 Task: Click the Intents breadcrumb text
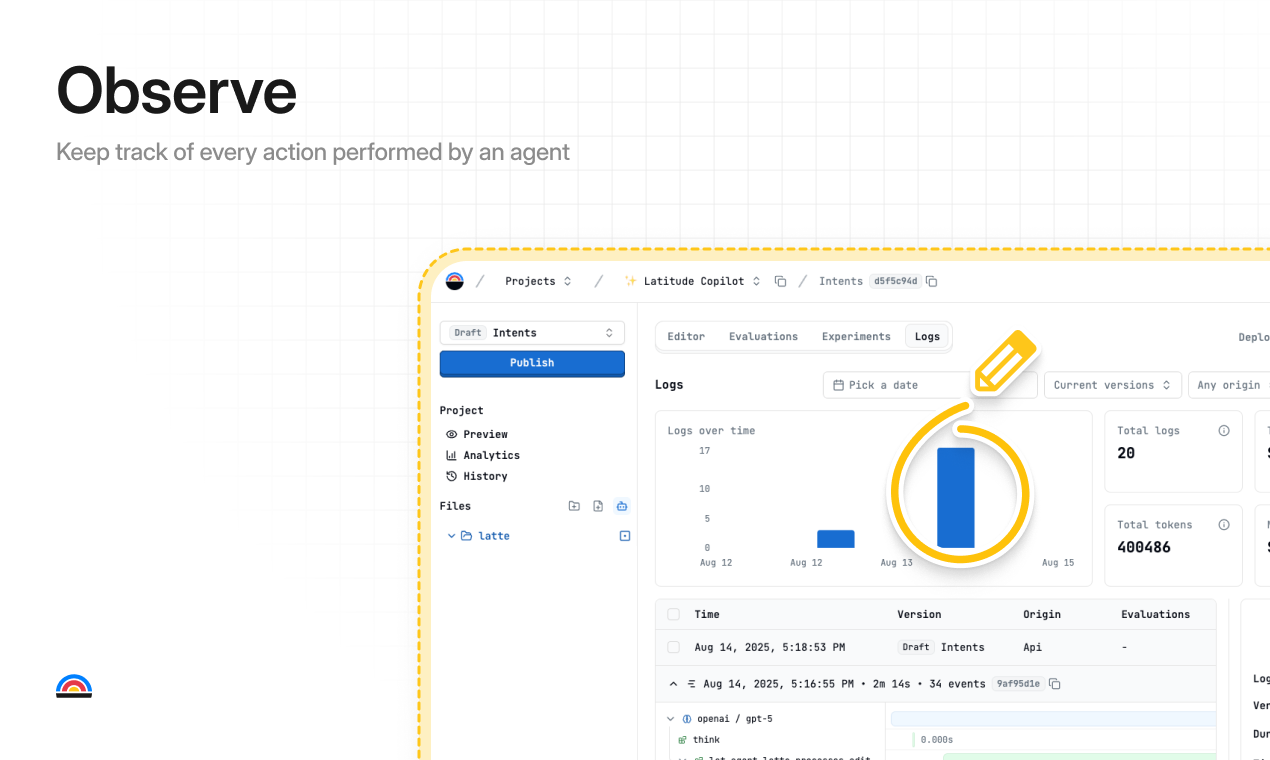(x=841, y=281)
